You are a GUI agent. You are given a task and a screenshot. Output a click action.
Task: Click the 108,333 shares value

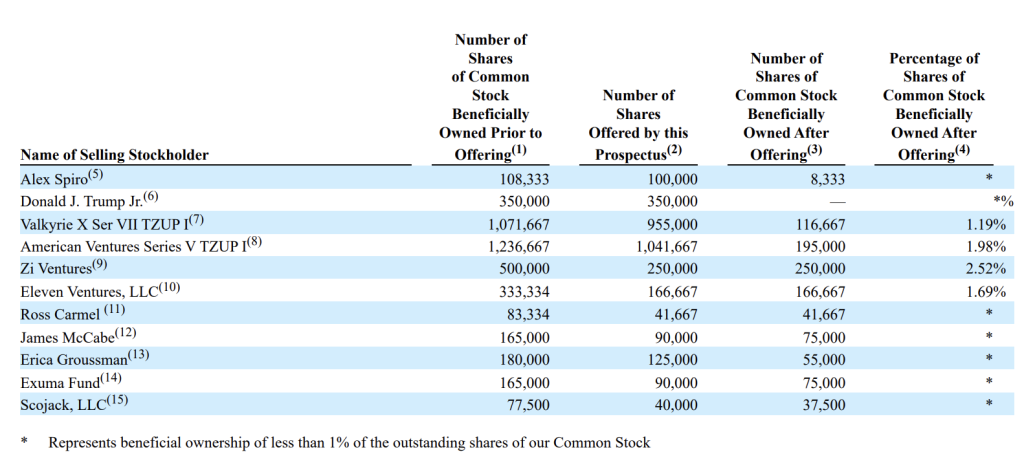524,179
